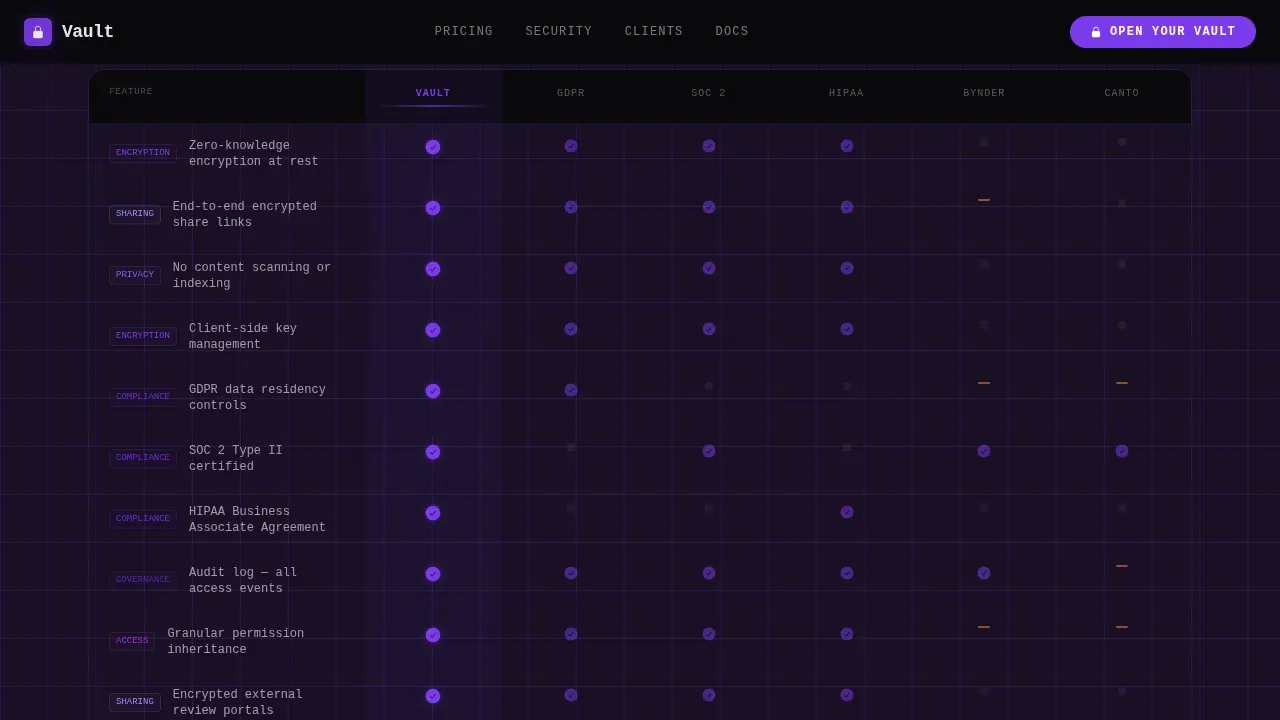Click the Feature column header label
1280x720 pixels.
(x=131, y=92)
